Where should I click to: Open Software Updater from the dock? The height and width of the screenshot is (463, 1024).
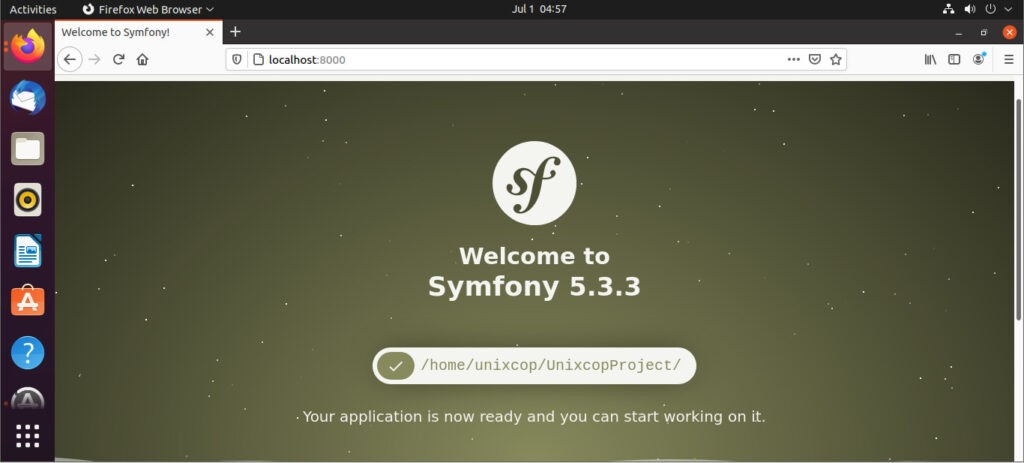point(27,400)
